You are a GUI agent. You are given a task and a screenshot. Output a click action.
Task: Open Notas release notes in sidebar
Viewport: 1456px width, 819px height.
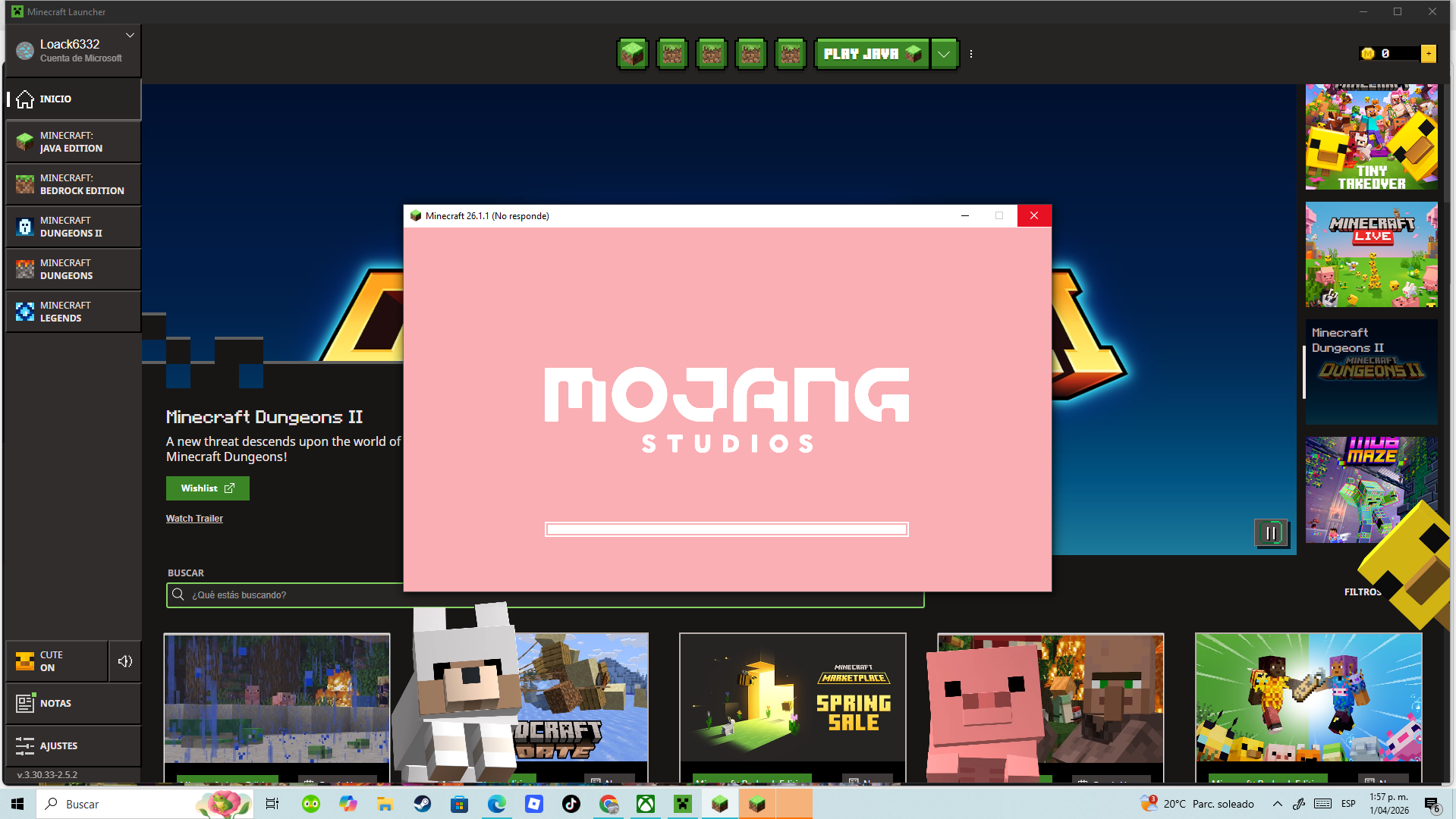point(74,703)
